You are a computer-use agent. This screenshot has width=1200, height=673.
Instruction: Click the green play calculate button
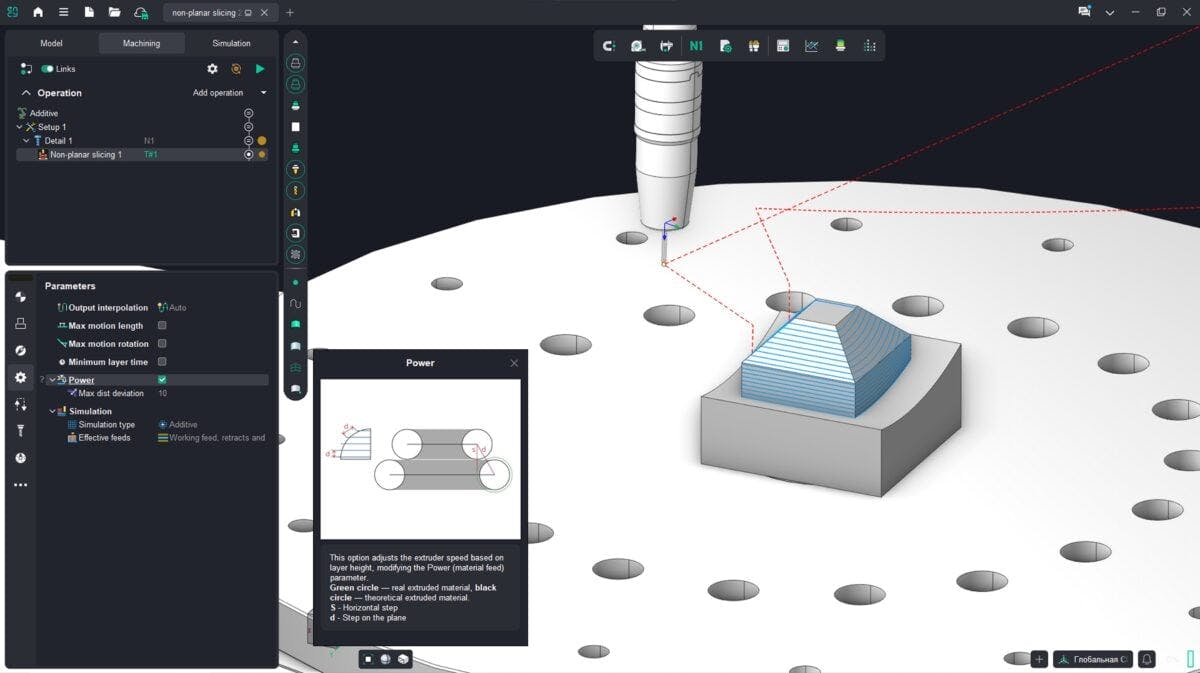click(x=260, y=69)
